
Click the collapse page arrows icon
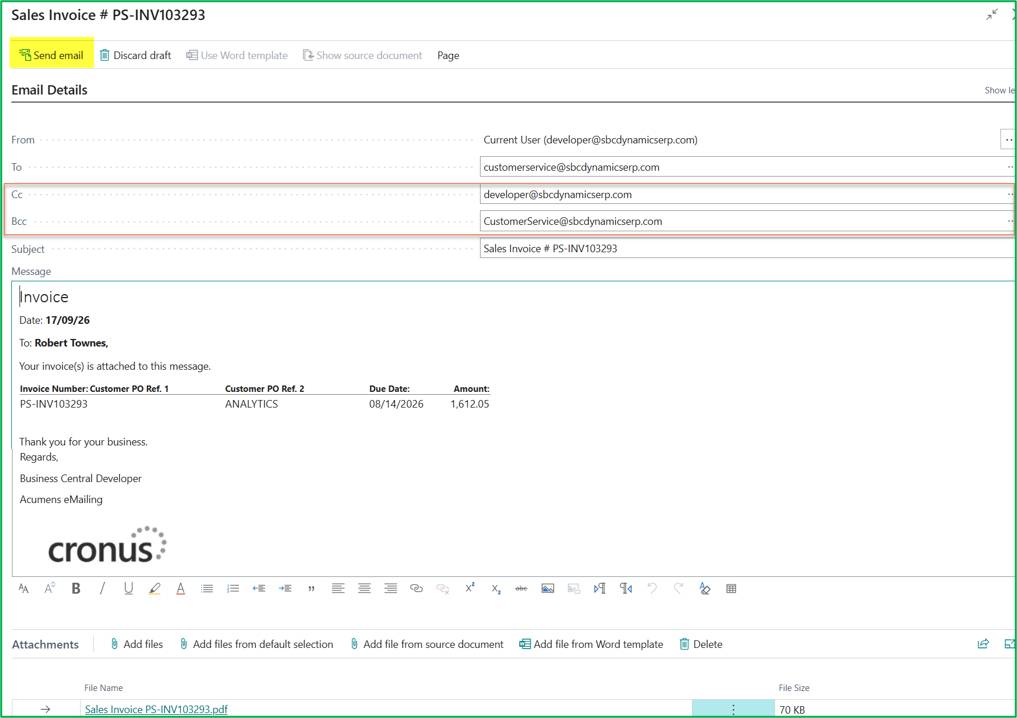coord(992,15)
